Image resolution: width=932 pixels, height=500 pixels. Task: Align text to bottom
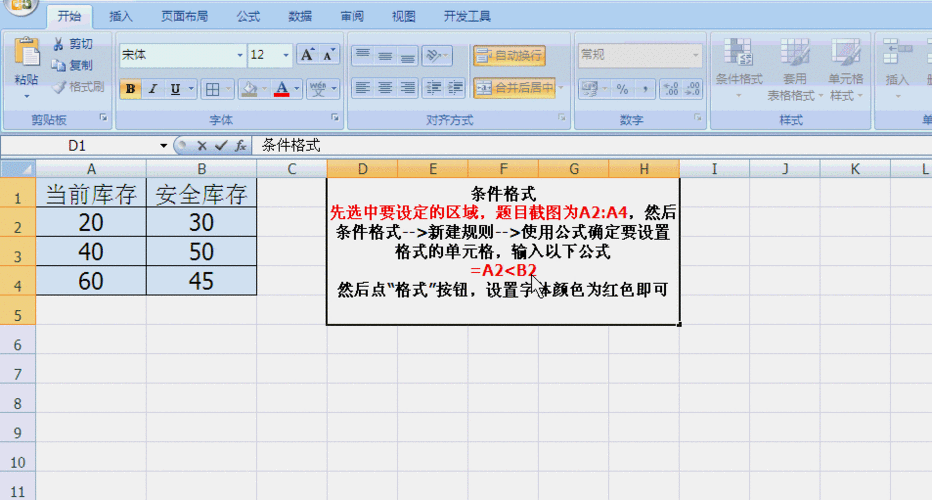(x=408, y=55)
